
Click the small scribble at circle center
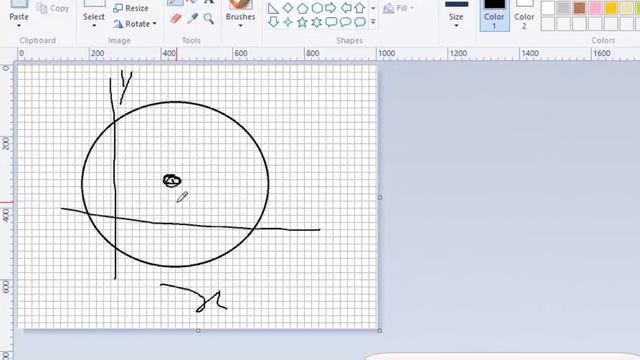(x=172, y=180)
